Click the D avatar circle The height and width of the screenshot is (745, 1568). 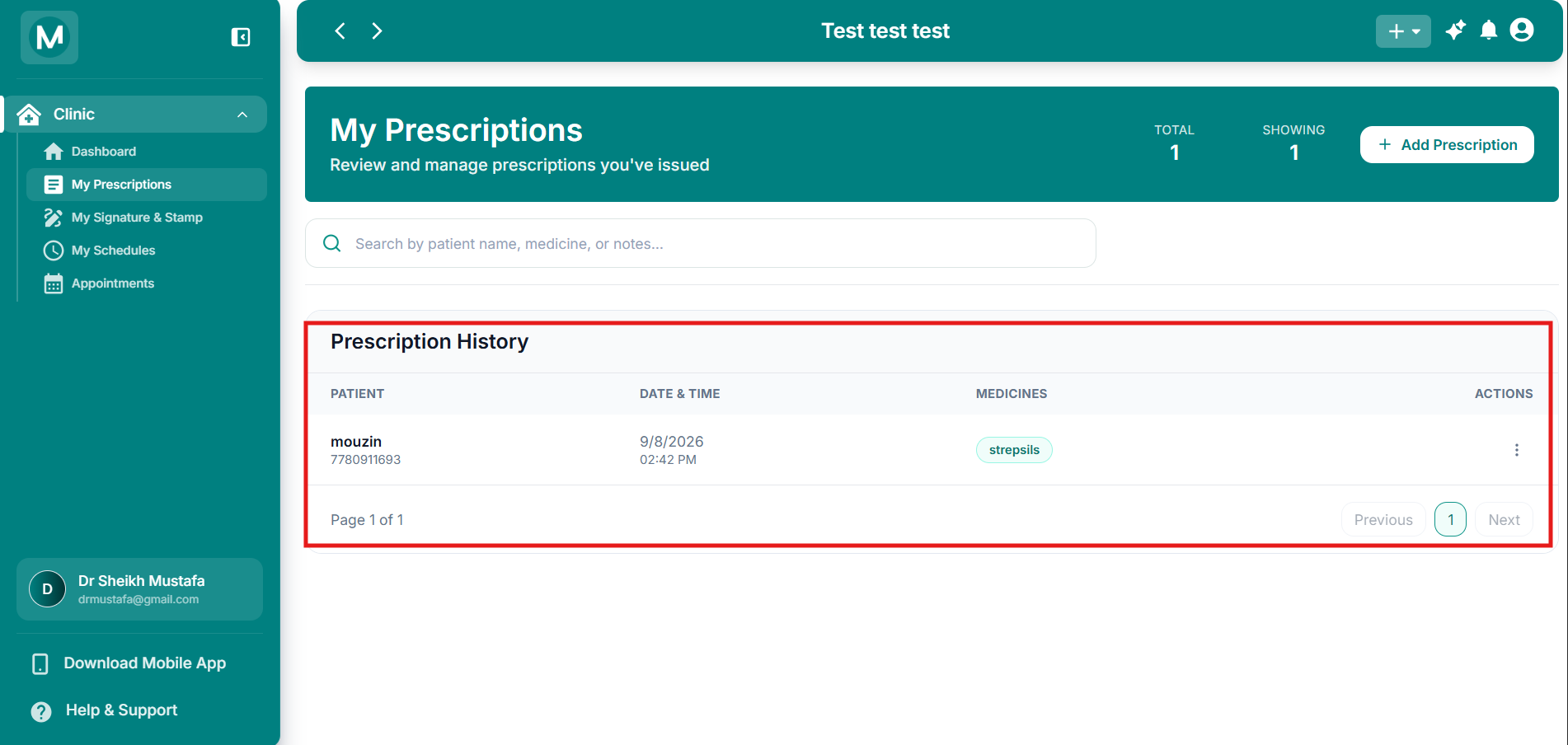point(47,589)
